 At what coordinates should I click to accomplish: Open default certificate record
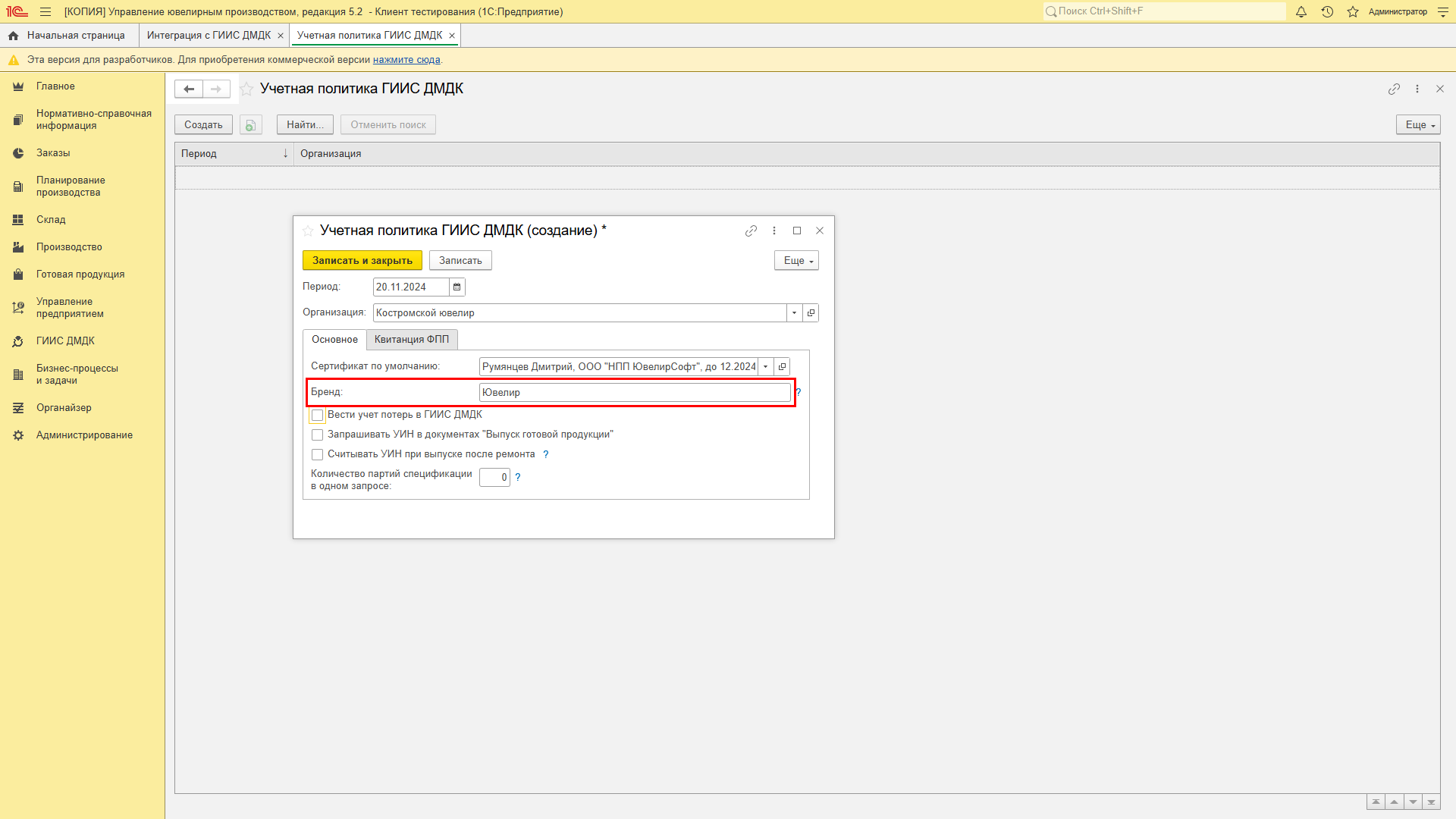click(x=782, y=366)
